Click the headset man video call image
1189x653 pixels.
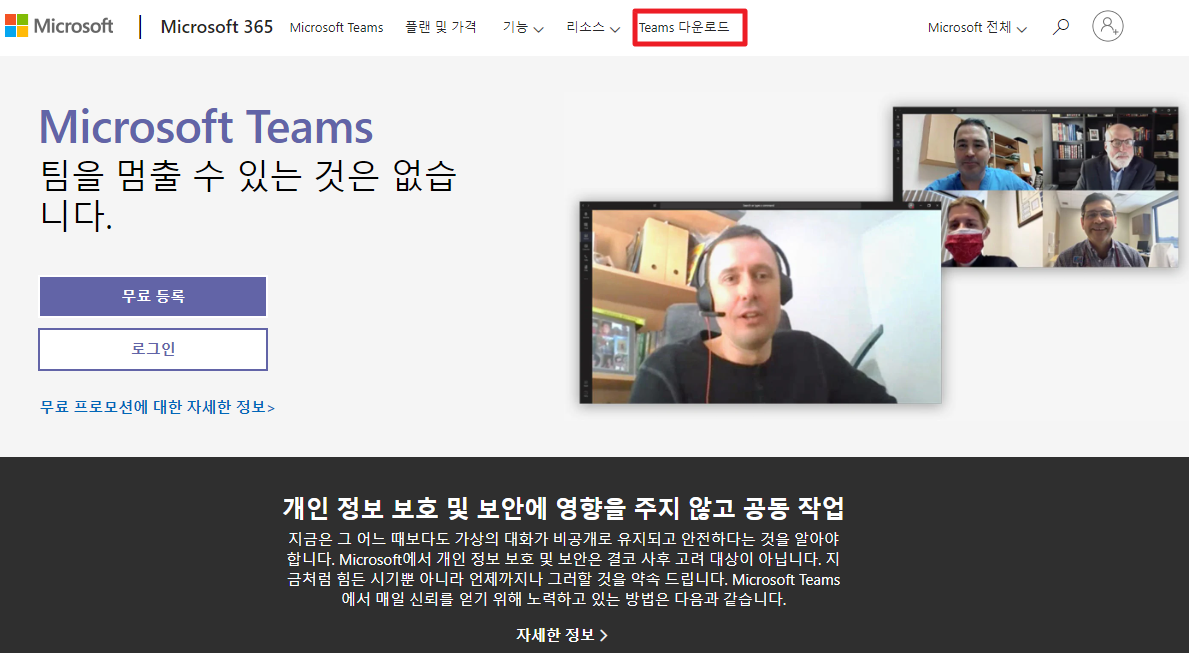coord(760,302)
